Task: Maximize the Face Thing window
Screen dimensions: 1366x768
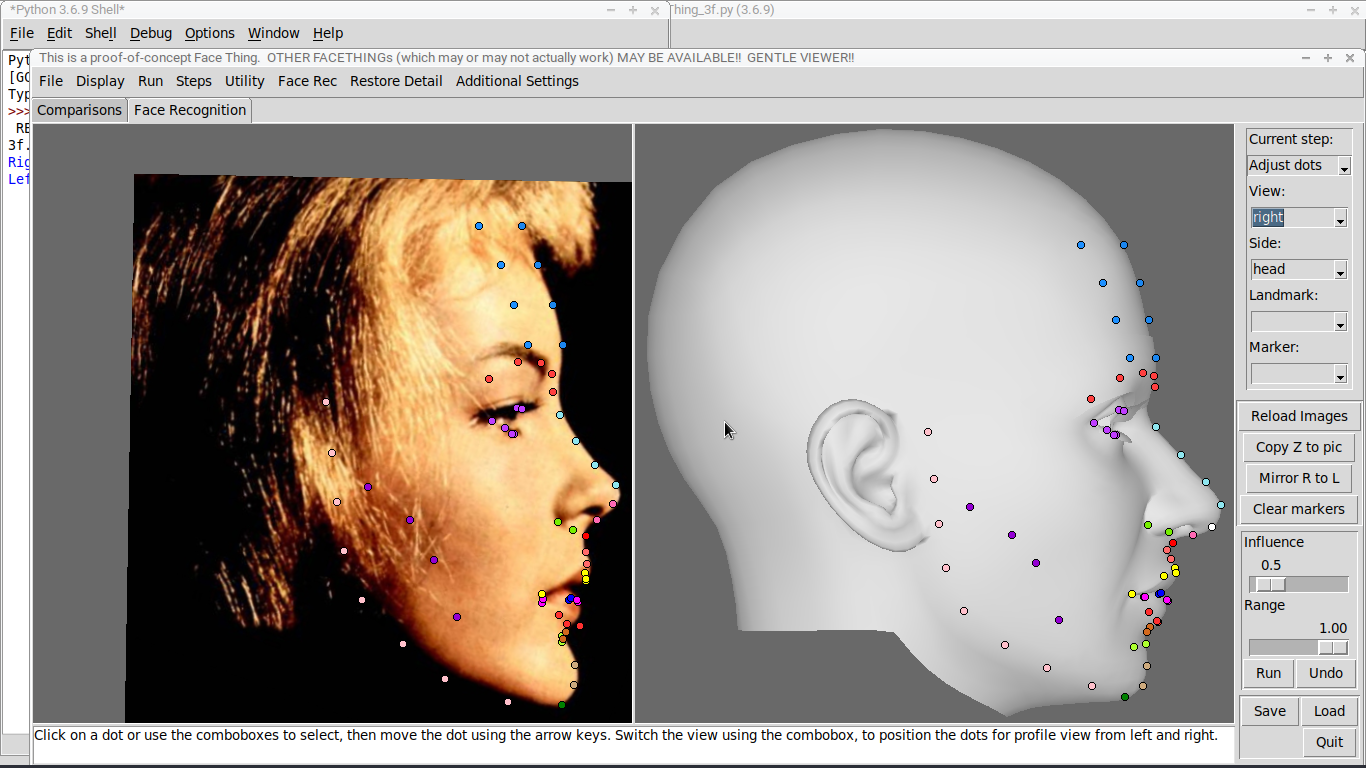Action: 1328,58
